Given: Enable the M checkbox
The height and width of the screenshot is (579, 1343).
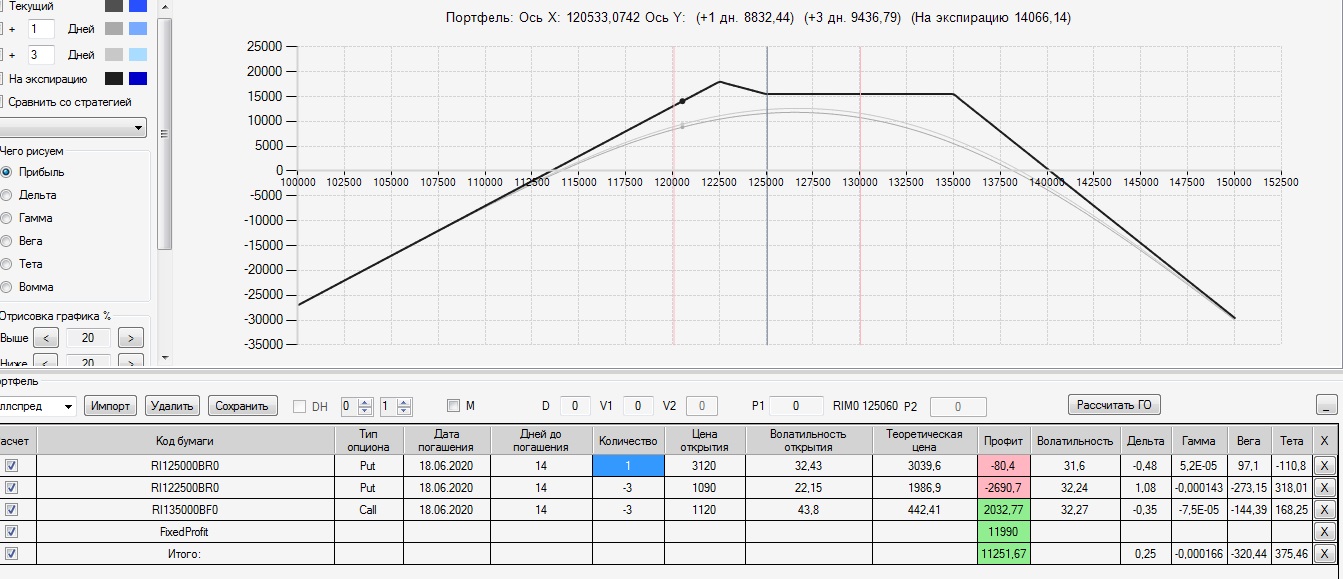Looking at the screenshot, I should click(453, 406).
